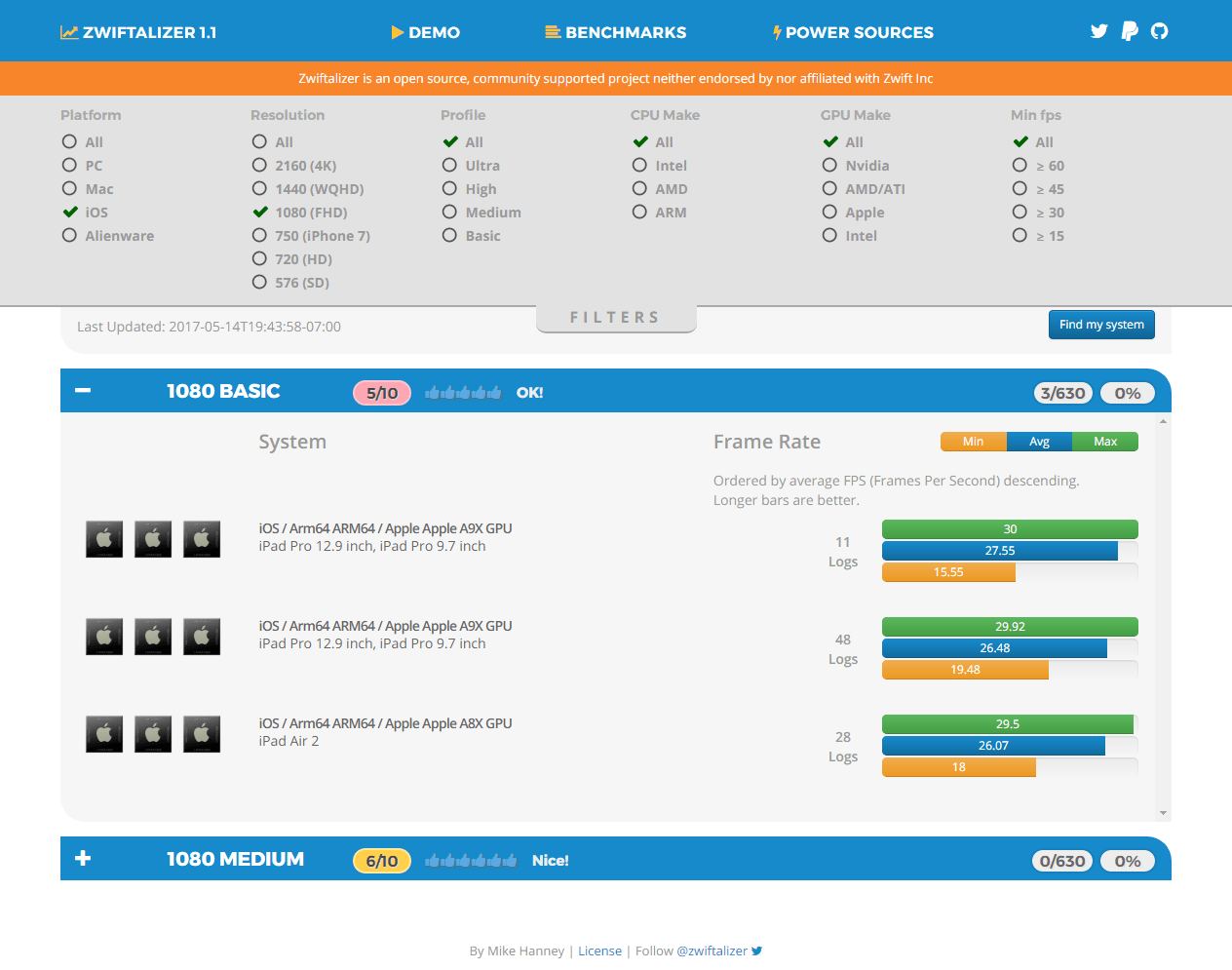This screenshot has width=1232, height=970.
Task: Select Alienware platform filter
Action: 108,236
